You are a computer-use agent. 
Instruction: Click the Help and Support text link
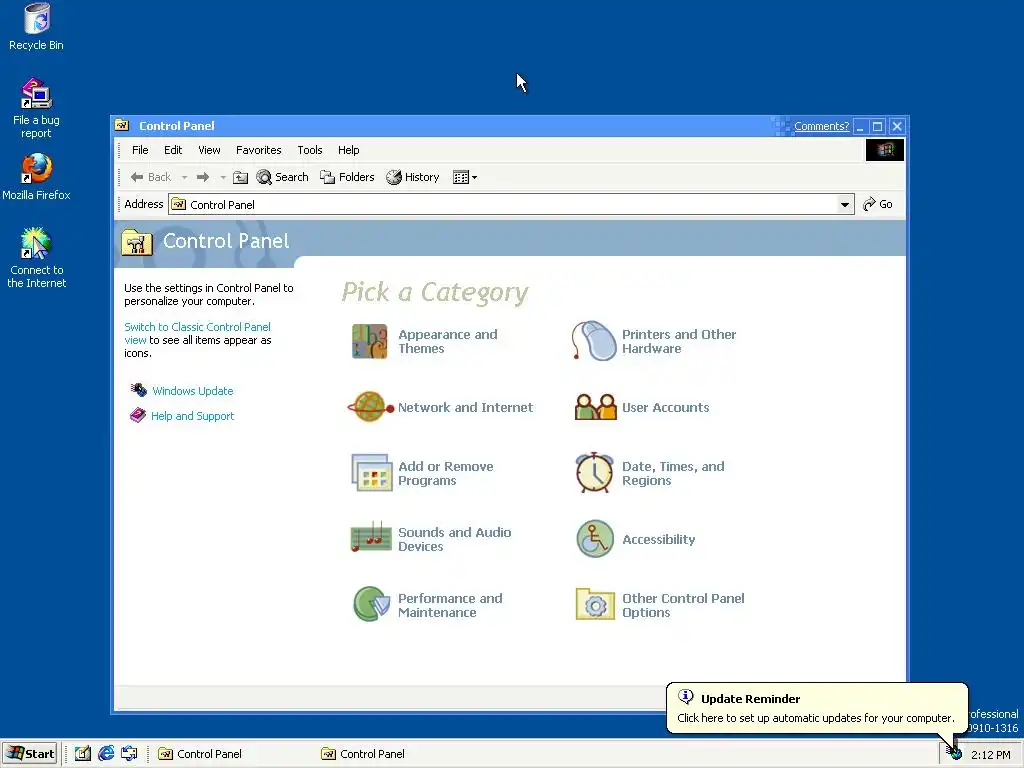pos(192,416)
